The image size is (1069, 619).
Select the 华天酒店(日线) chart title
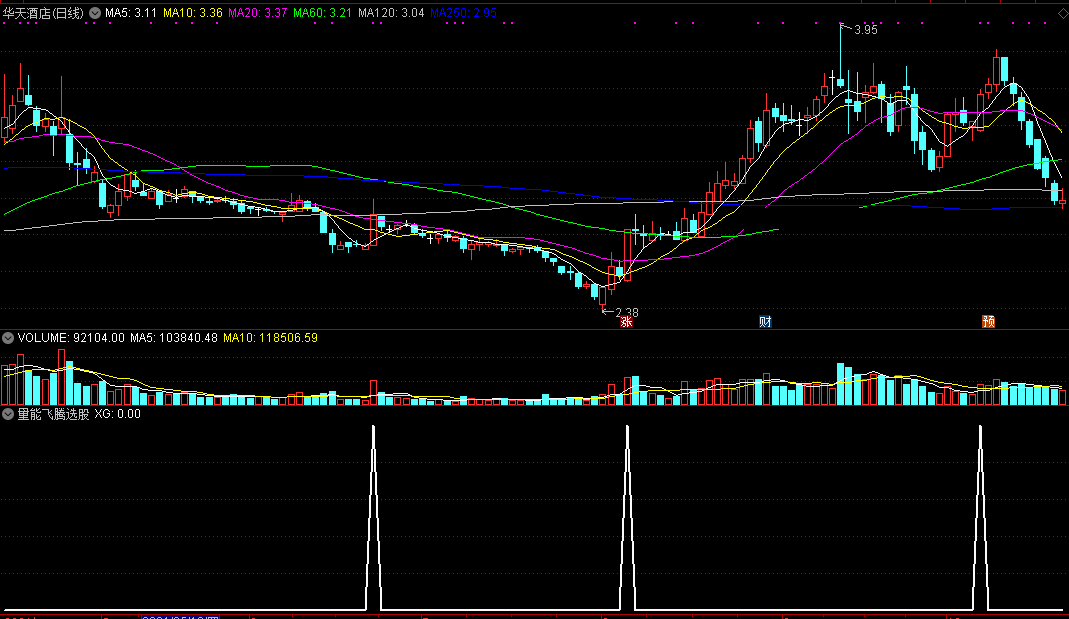[x=44, y=13]
